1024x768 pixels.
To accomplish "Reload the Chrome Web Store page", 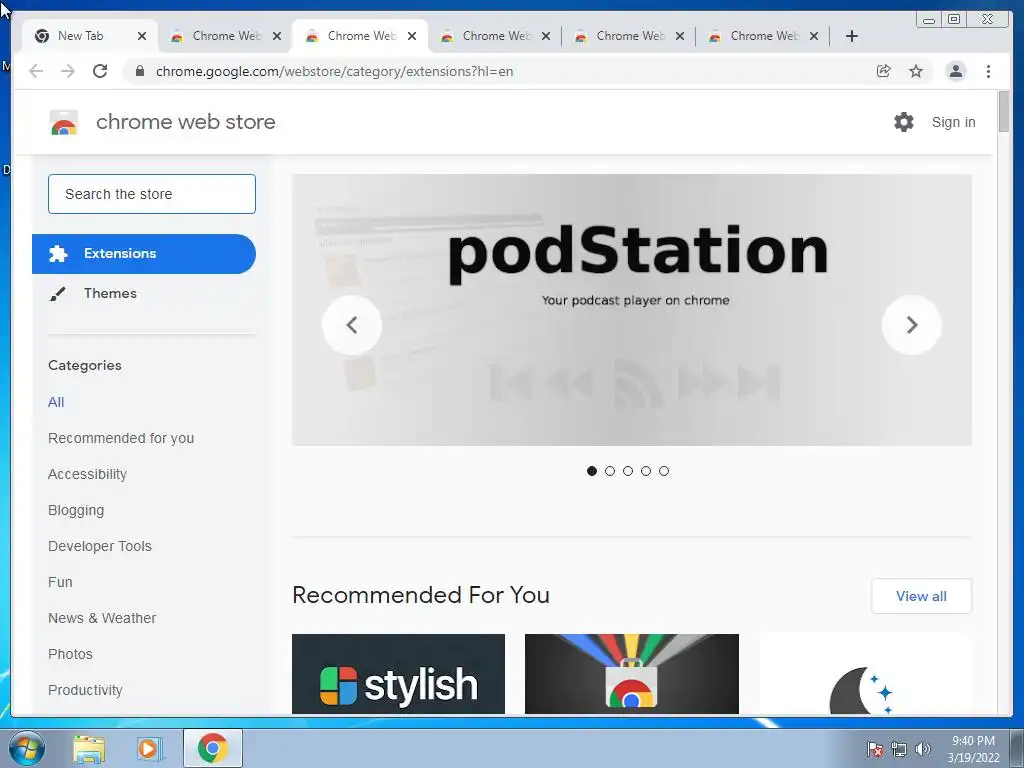I will (x=100, y=71).
